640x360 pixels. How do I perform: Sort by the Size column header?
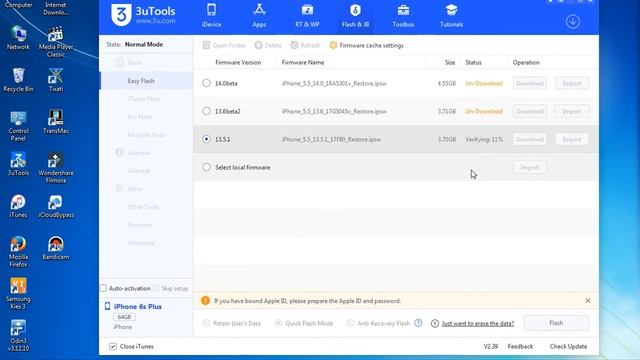450,62
